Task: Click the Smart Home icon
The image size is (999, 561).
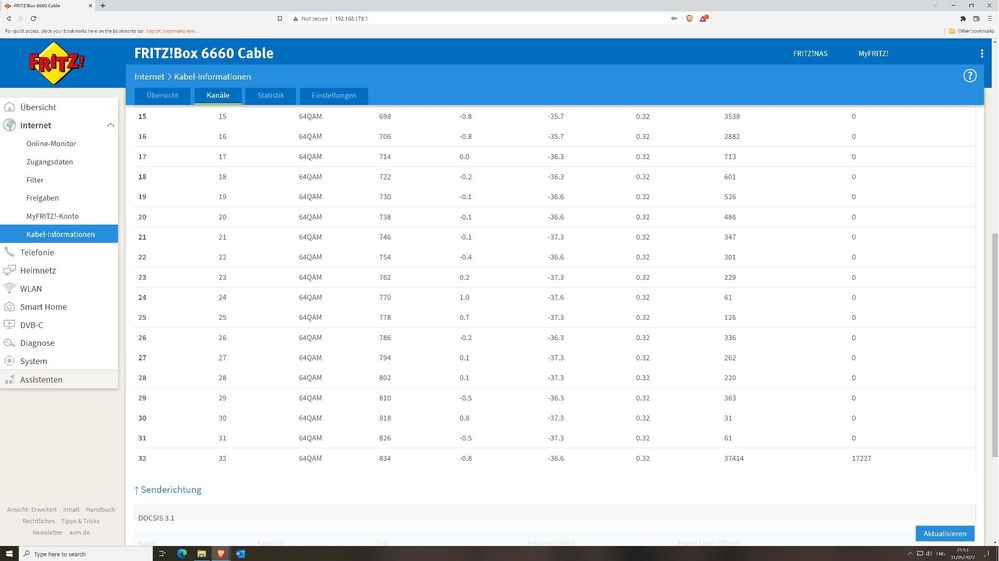Action: (x=10, y=306)
